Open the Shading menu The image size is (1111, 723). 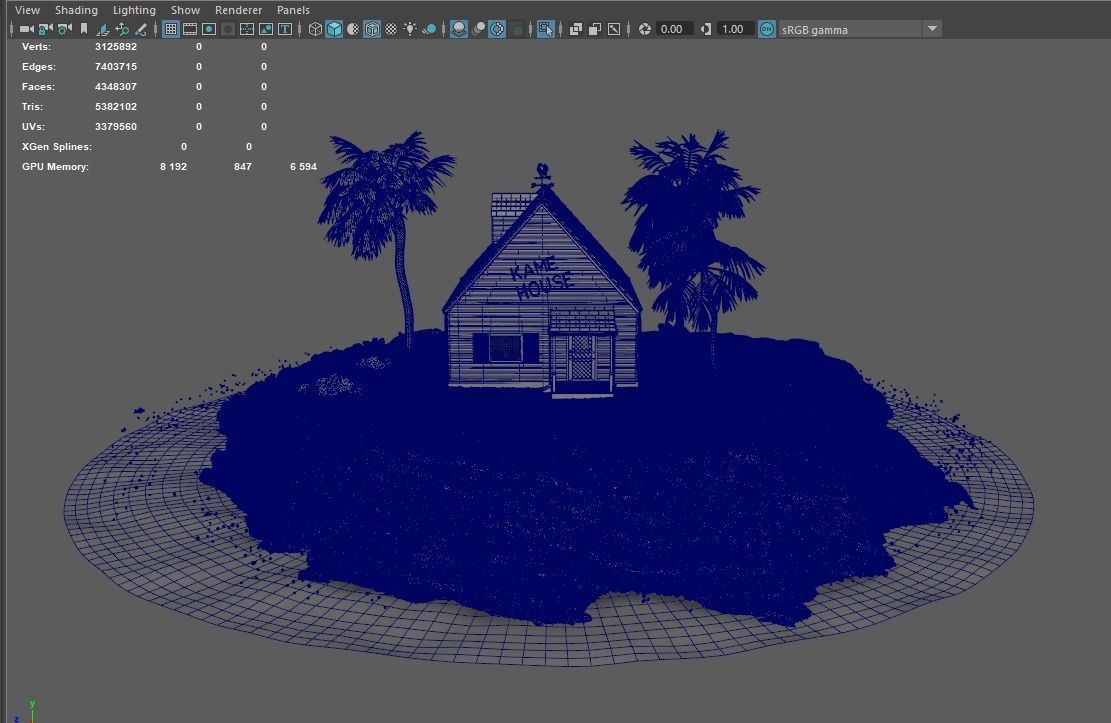click(77, 10)
